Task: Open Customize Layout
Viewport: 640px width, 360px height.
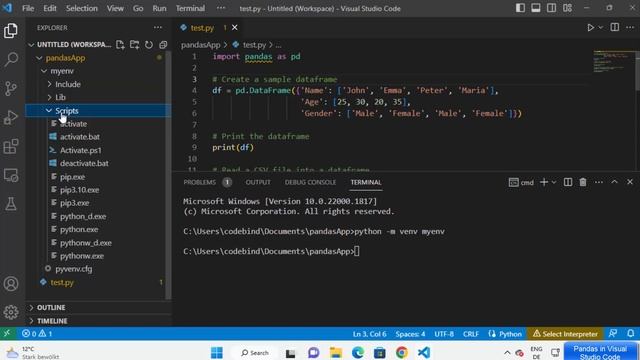Action: 567,8
